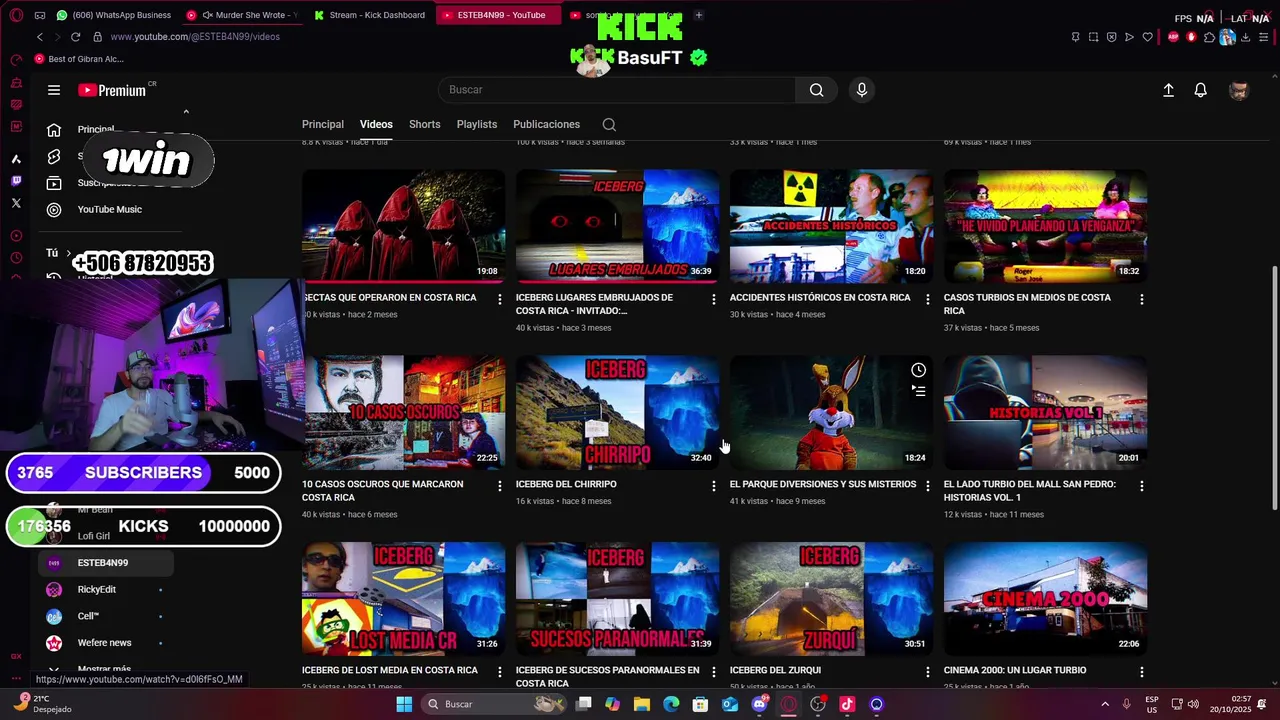Open the Windows Start menu

tap(404, 704)
